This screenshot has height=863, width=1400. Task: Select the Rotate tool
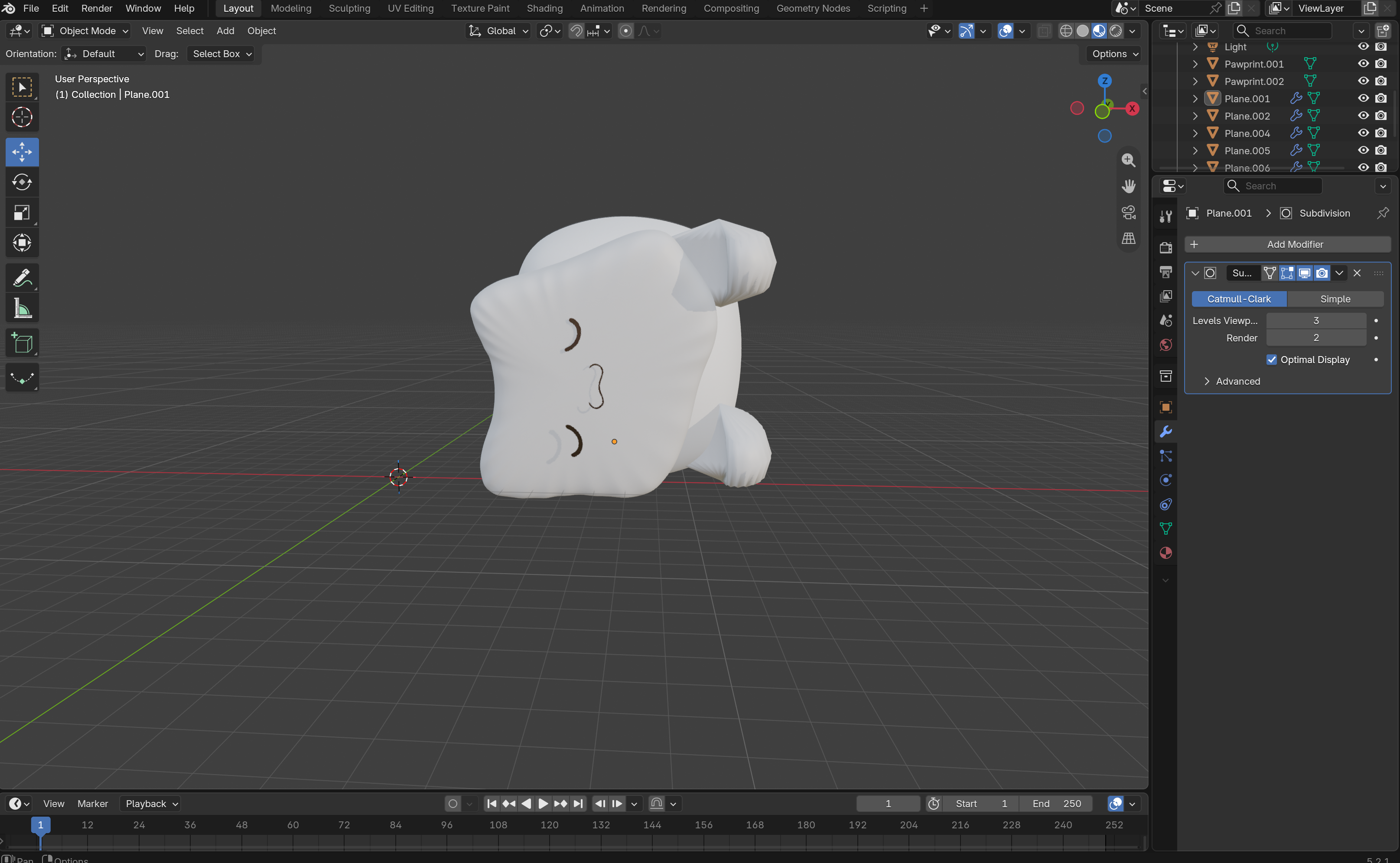tap(22, 182)
